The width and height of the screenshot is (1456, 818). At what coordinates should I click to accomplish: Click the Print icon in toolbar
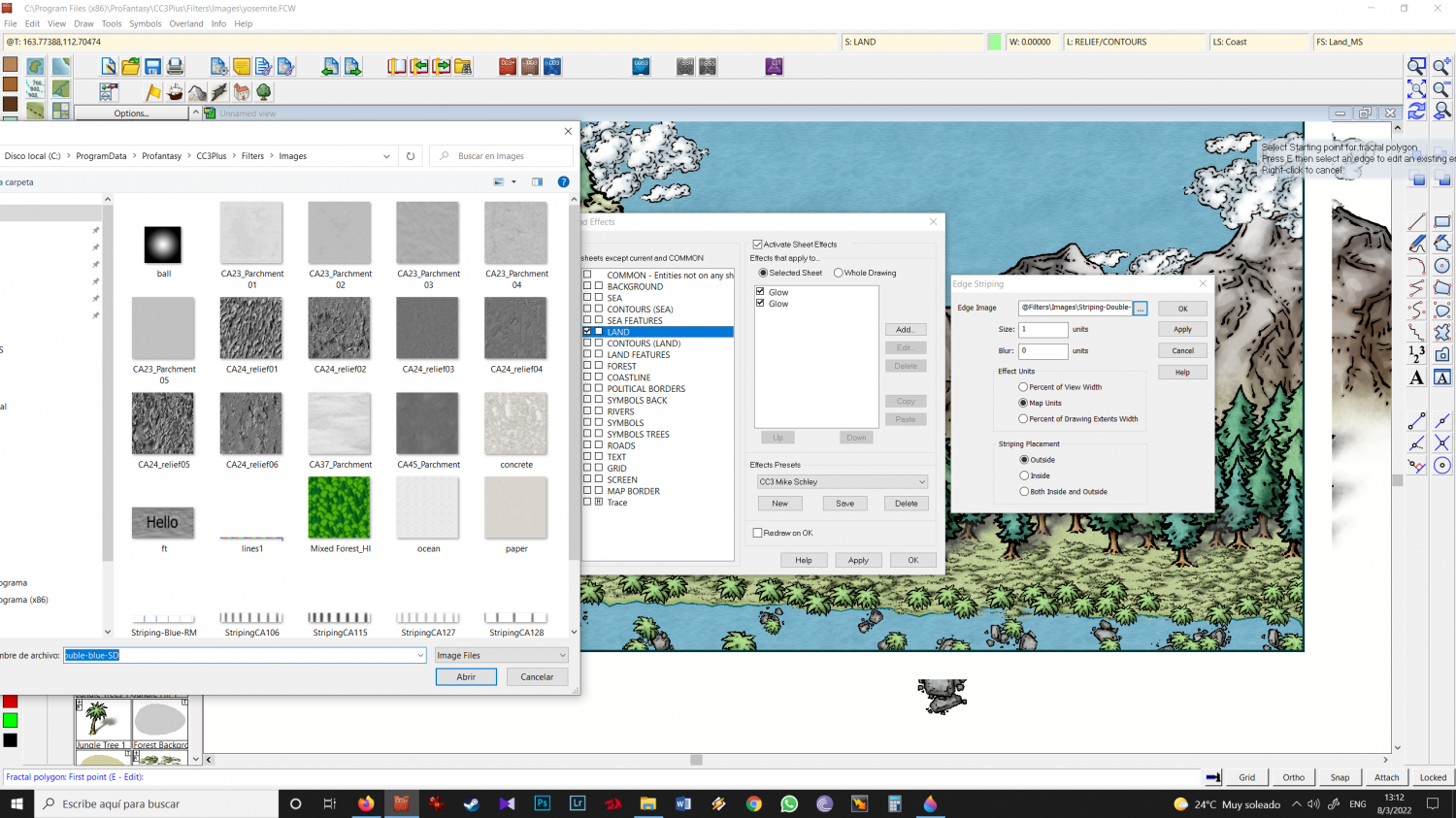point(176,66)
